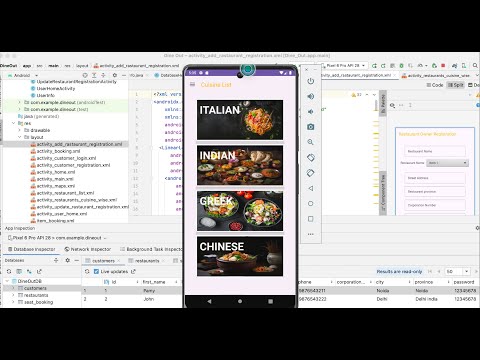Tap the GREEK cuisine card

point(240,211)
